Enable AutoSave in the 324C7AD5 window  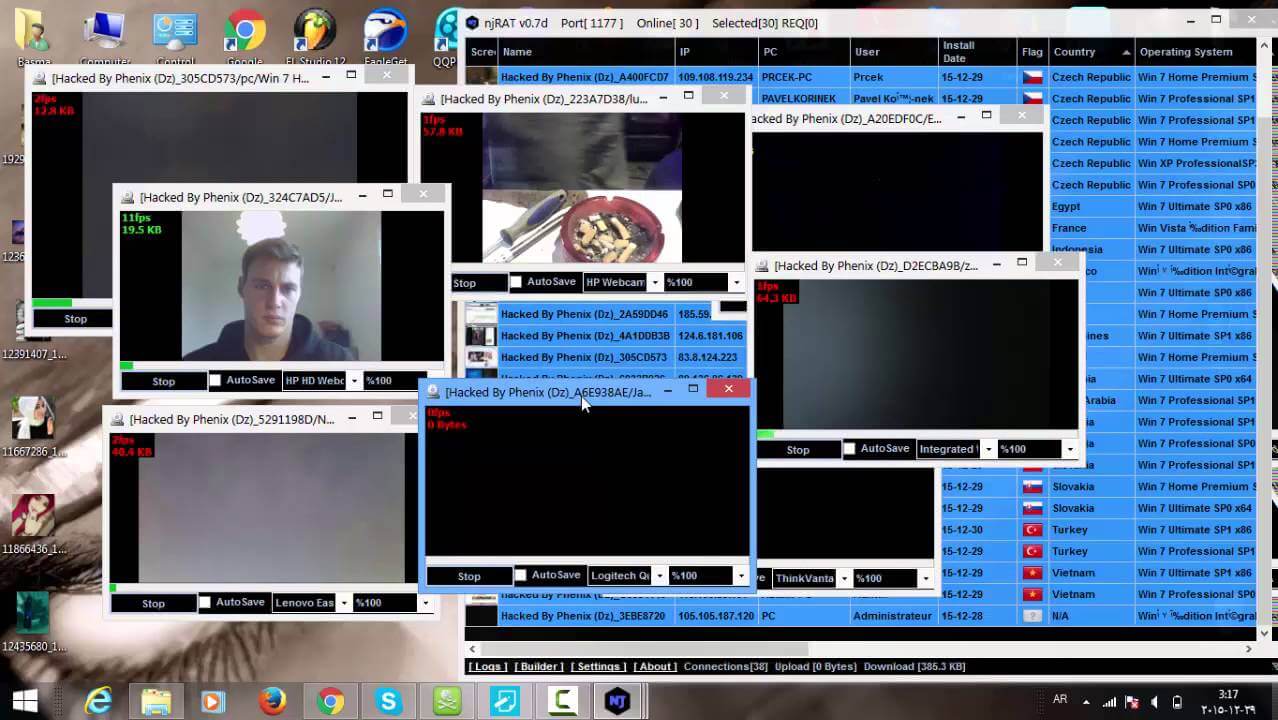coord(215,380)
